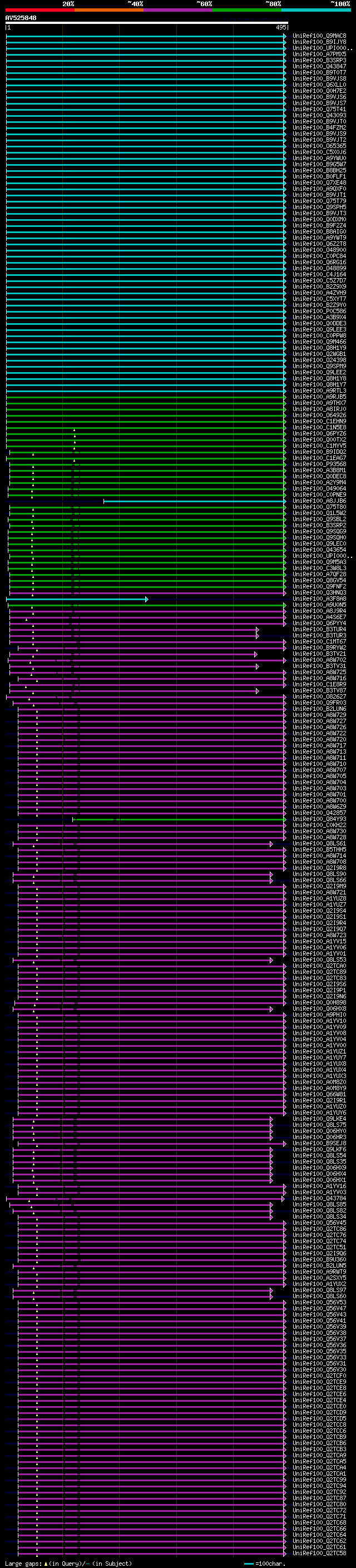
Task: Click the Large gaps legend text
Action: [x=68, y=1564]
